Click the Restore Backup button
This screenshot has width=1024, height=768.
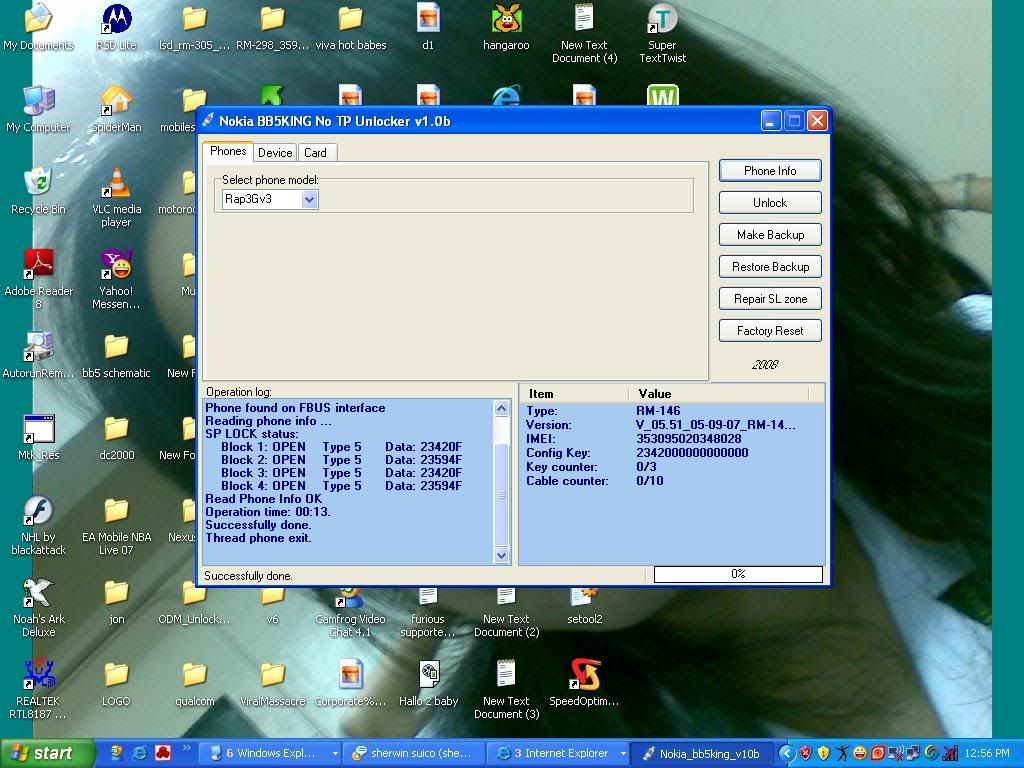pos(770,267)
